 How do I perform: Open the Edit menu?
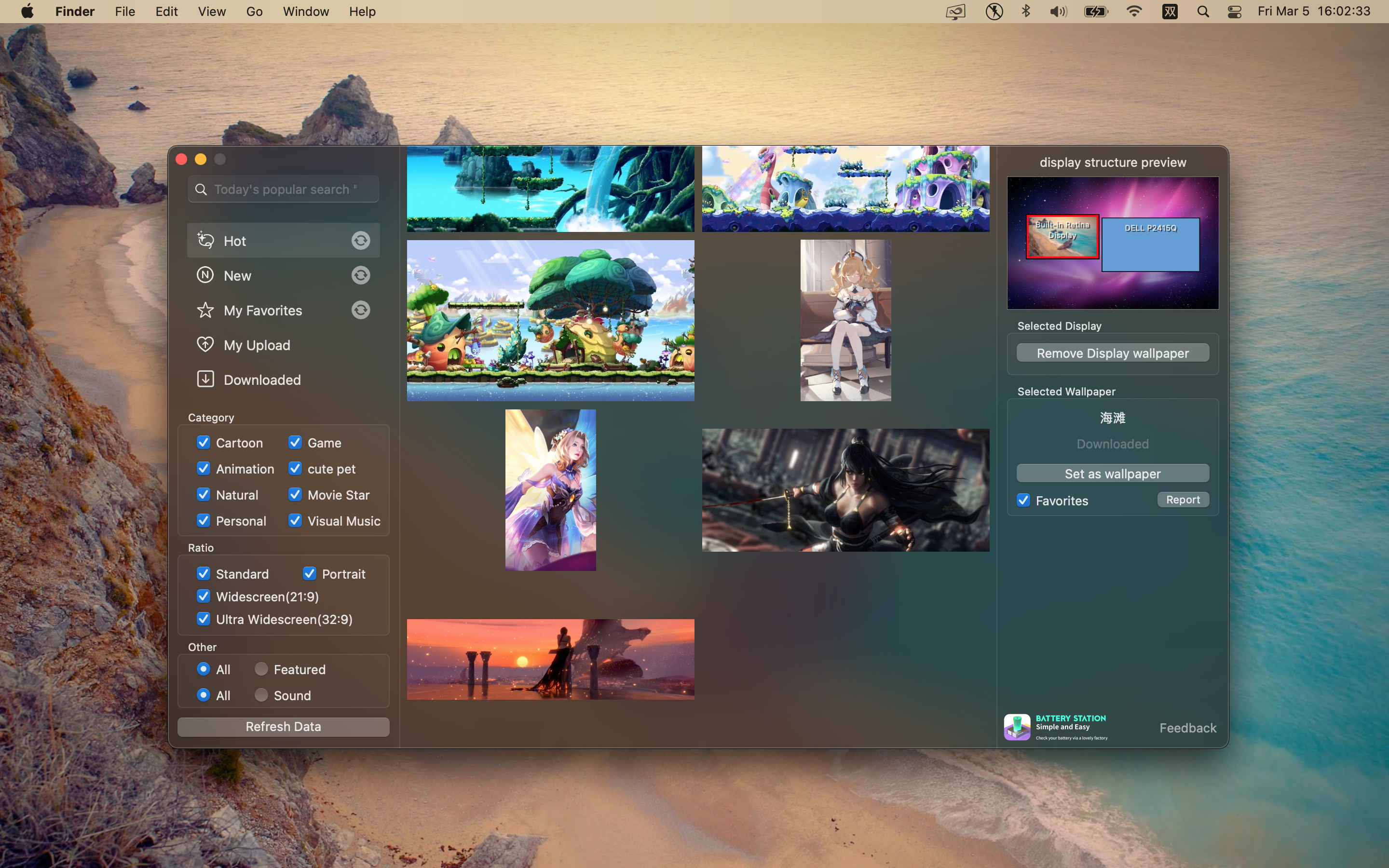tap(166, 12)
